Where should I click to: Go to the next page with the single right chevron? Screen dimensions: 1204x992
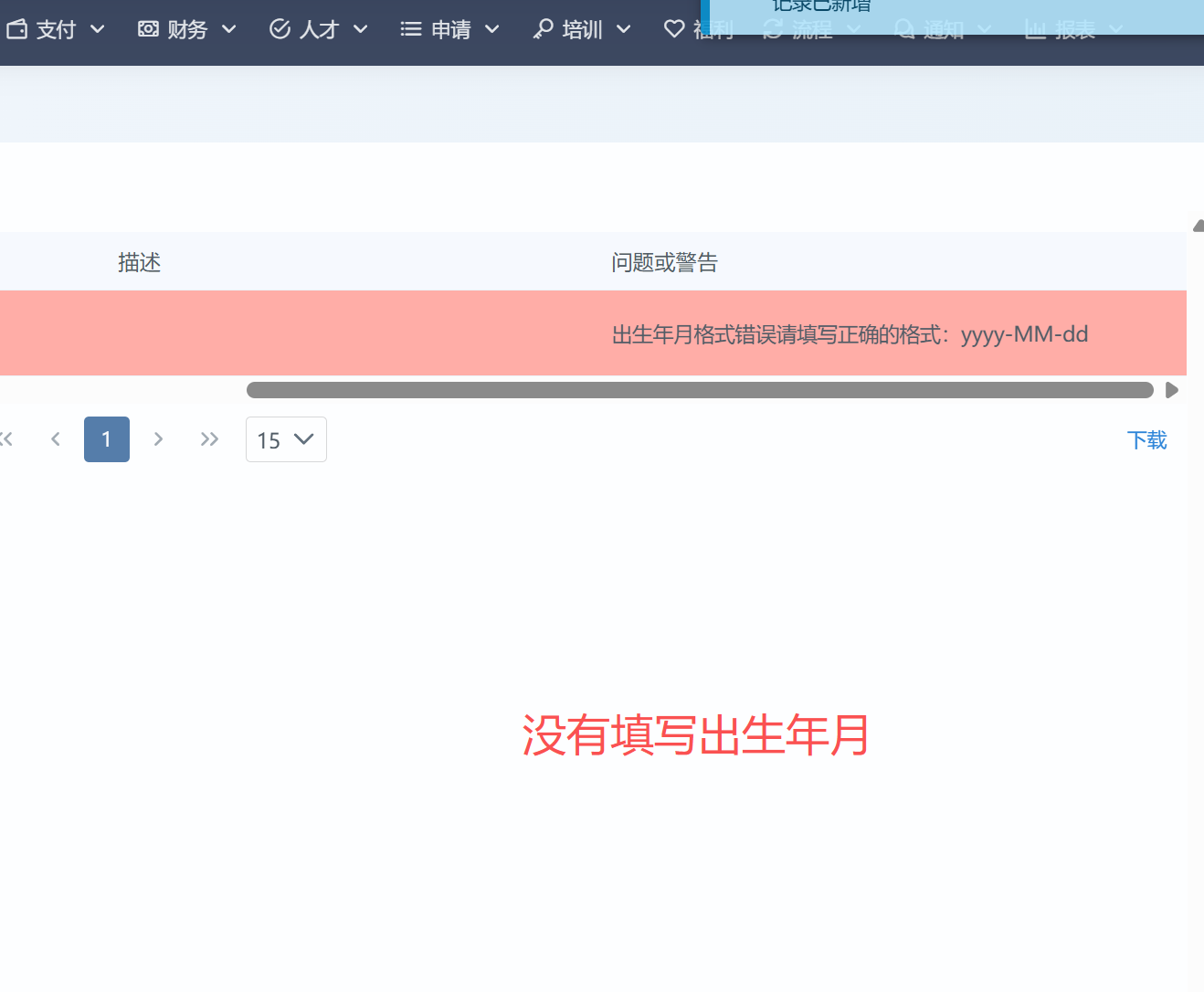[158, 439]
